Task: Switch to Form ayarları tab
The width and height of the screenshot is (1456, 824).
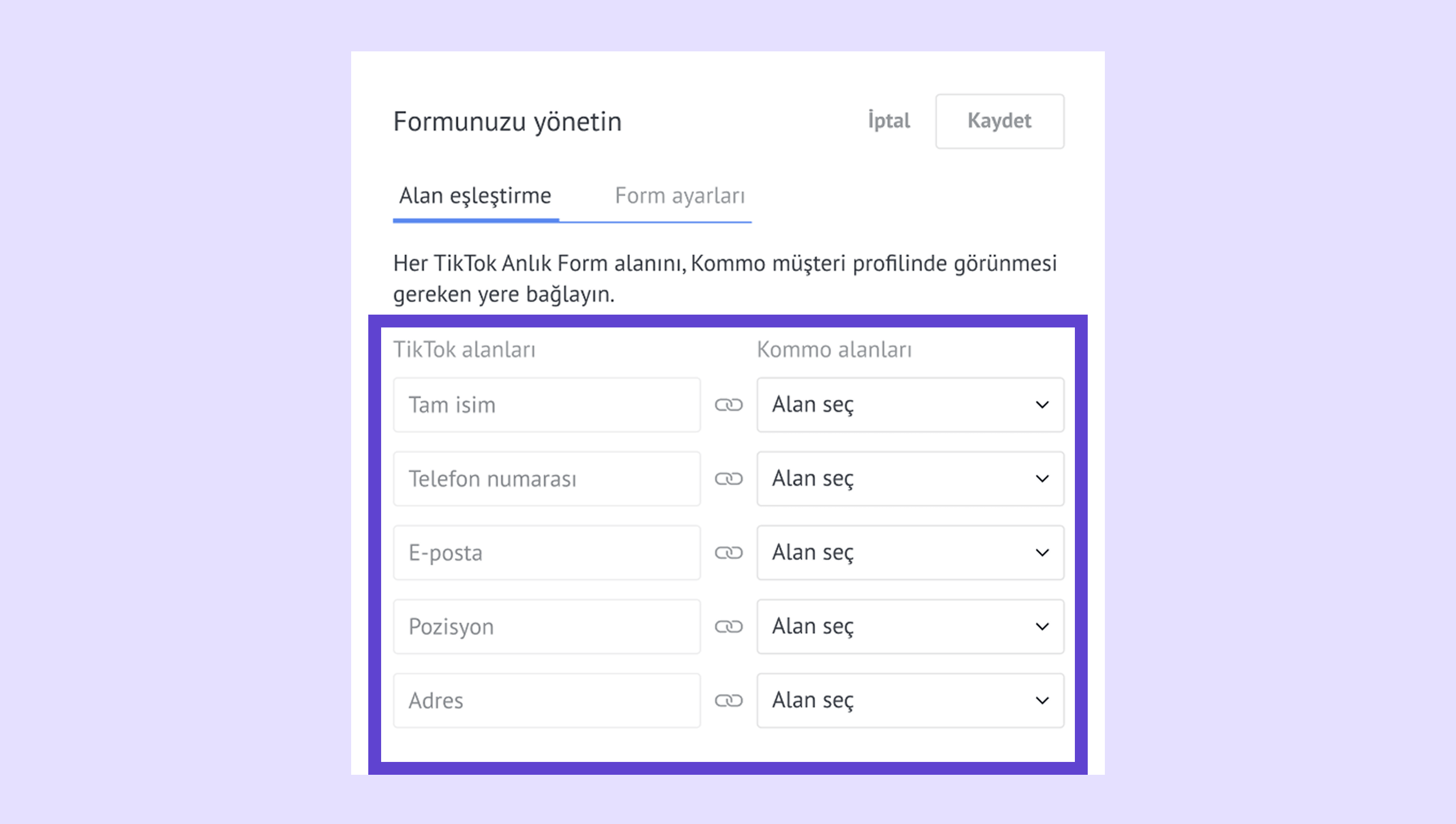Action: pos(679,196)
